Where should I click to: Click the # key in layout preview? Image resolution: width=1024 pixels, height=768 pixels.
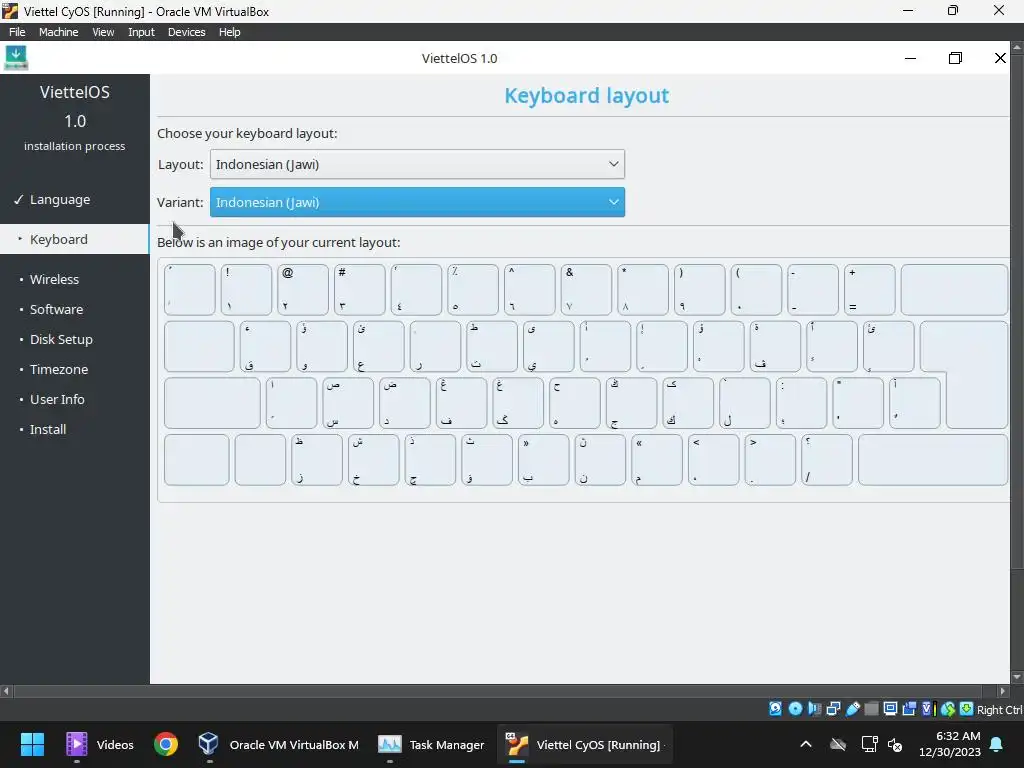point(359,289)
